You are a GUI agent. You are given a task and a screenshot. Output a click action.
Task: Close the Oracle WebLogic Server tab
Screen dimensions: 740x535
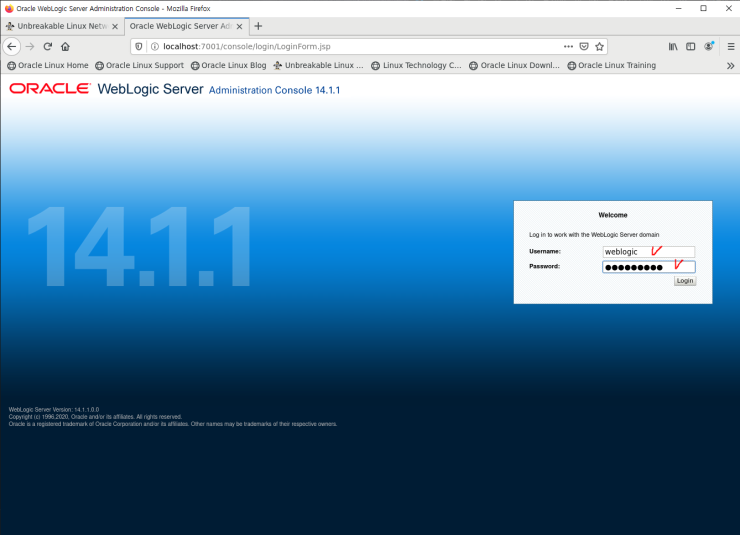(x=239, y=26)
